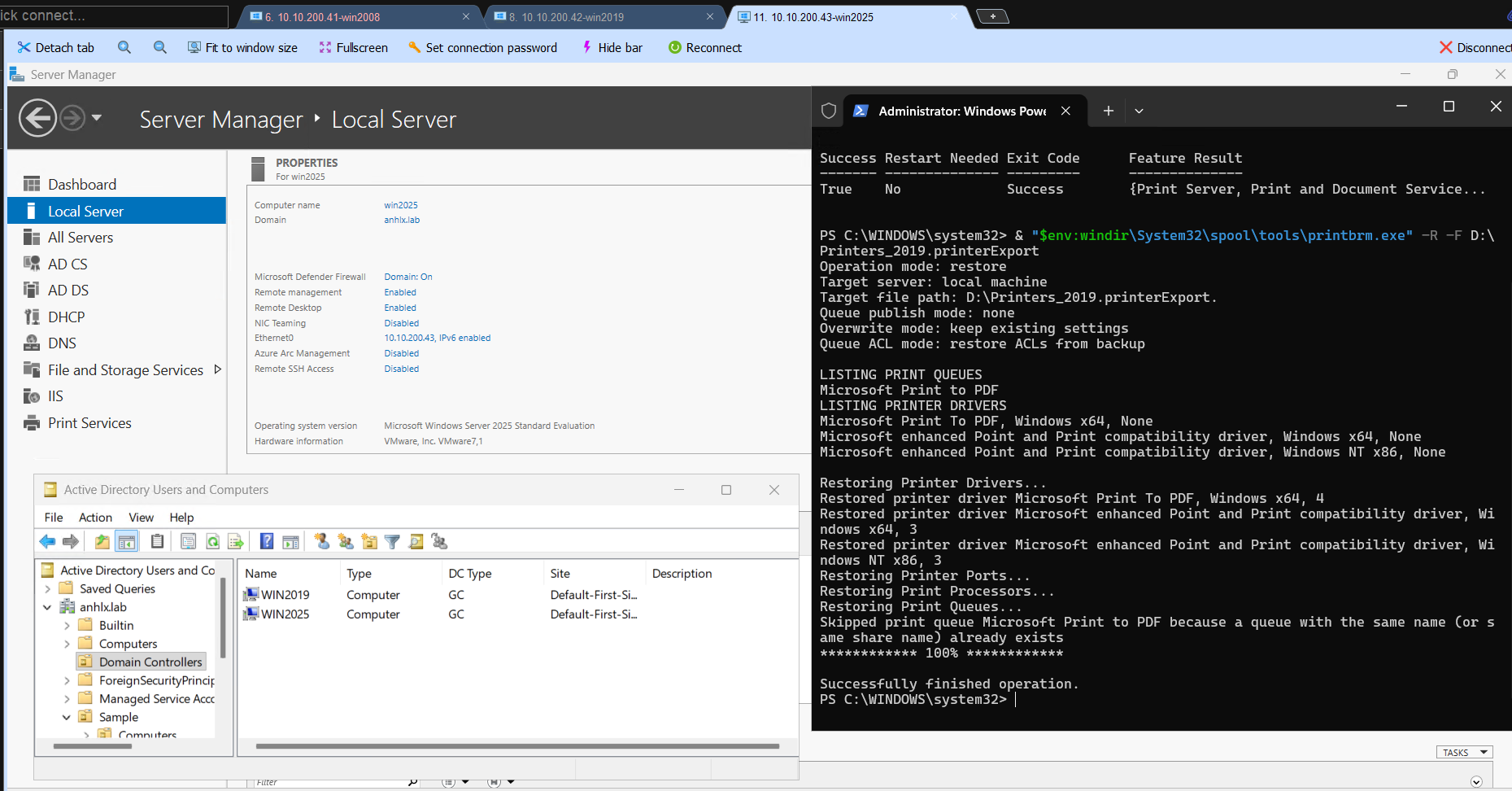The width and height of the screenshot is (1512, 791).
Task: Click Server Manager forward navigation arrow
Action: pos(72,118)
